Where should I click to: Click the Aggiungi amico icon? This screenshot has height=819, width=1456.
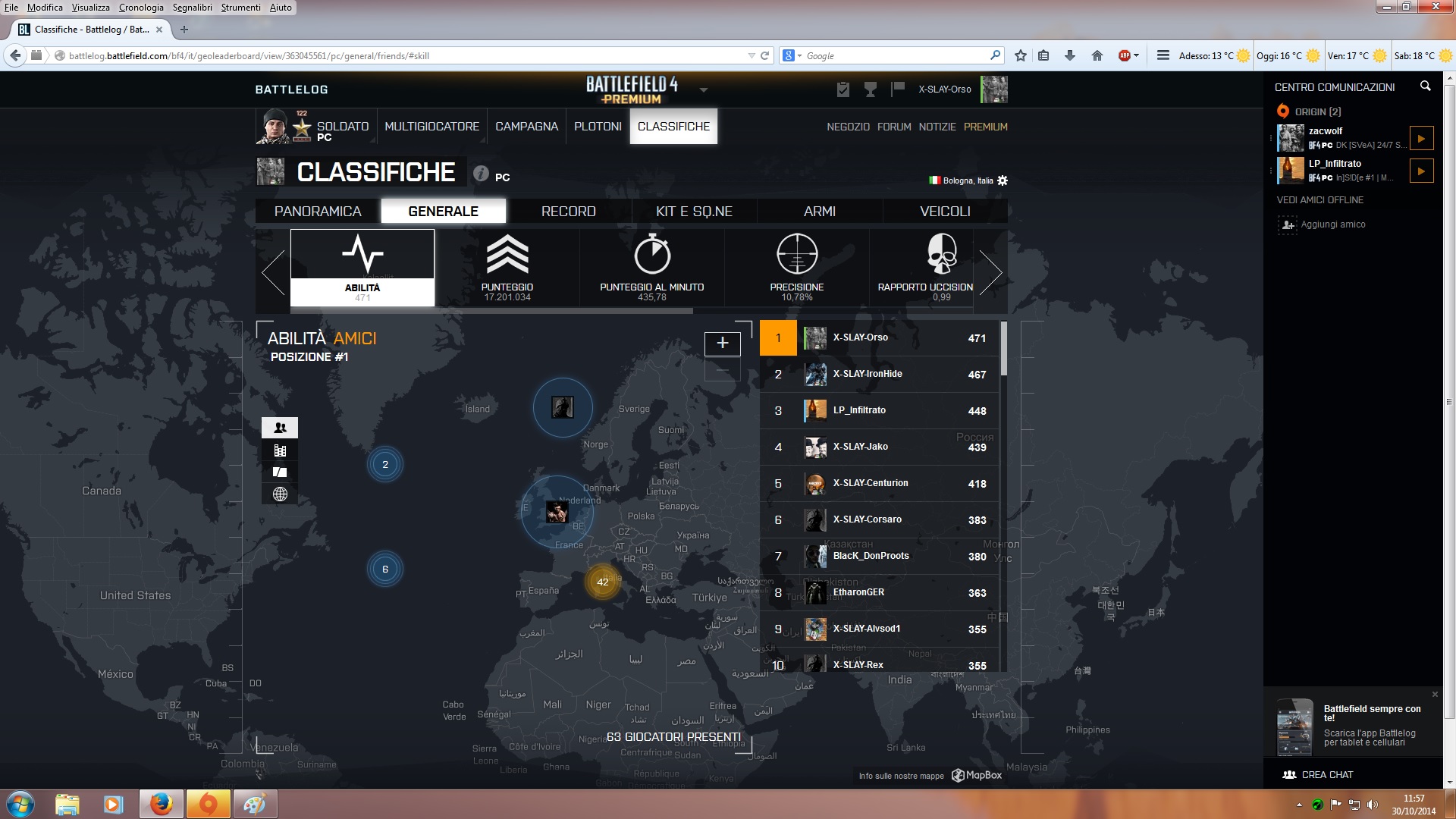1288,224
